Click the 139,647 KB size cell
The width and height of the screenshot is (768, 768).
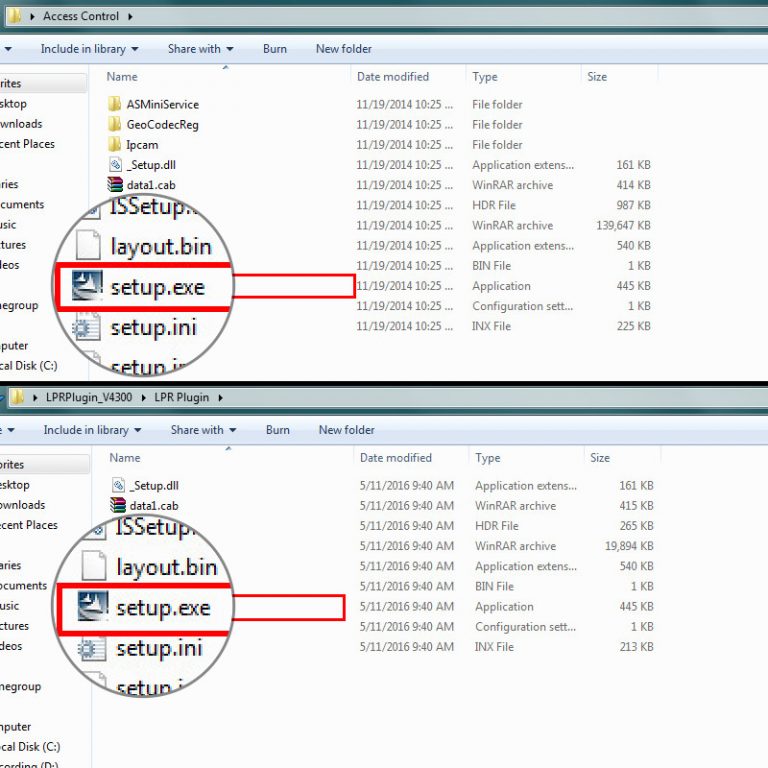click(x=623, y=225)
